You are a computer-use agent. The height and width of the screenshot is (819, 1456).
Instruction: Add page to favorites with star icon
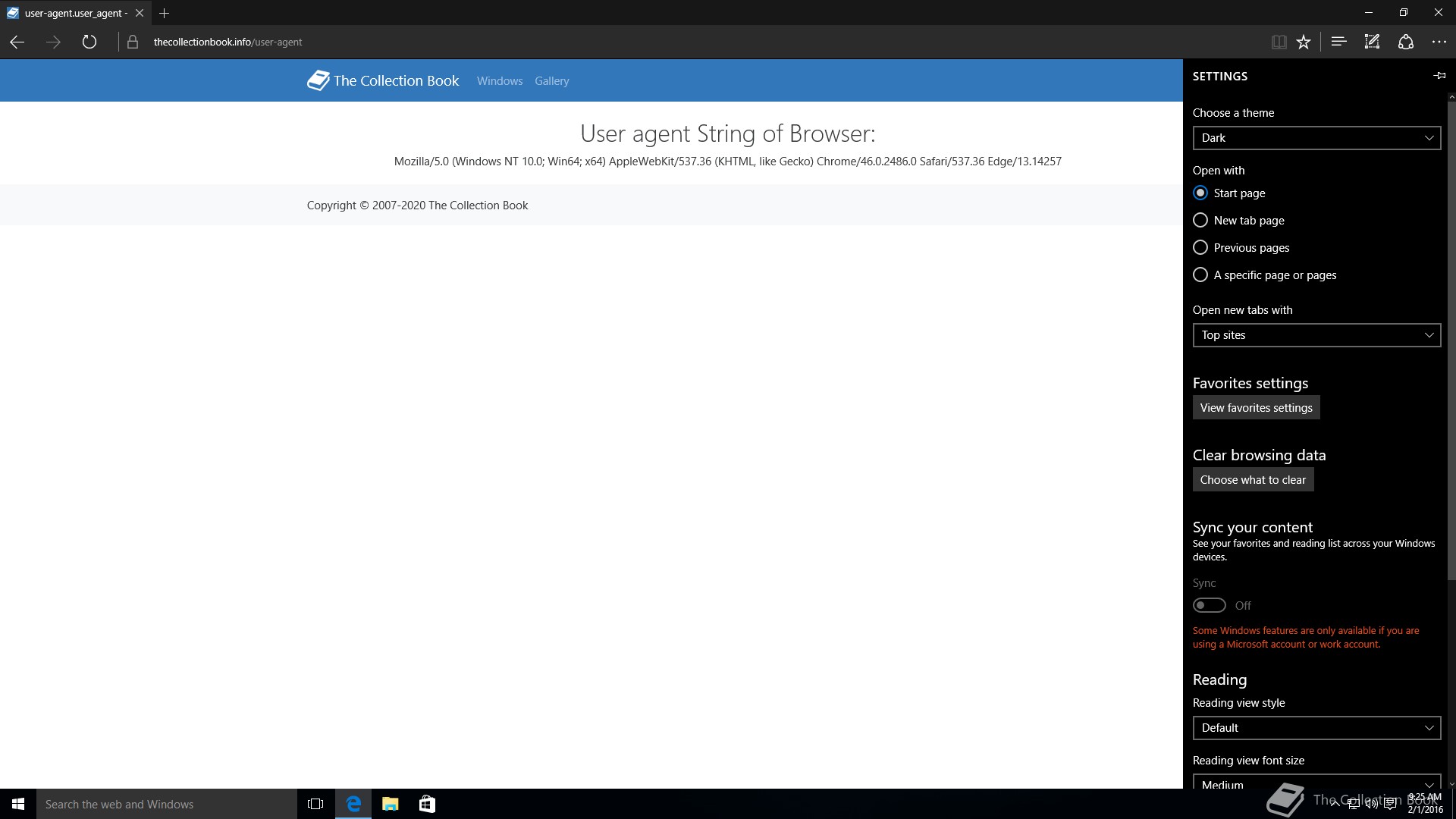pyautogui.click(x=1304, y=42)
